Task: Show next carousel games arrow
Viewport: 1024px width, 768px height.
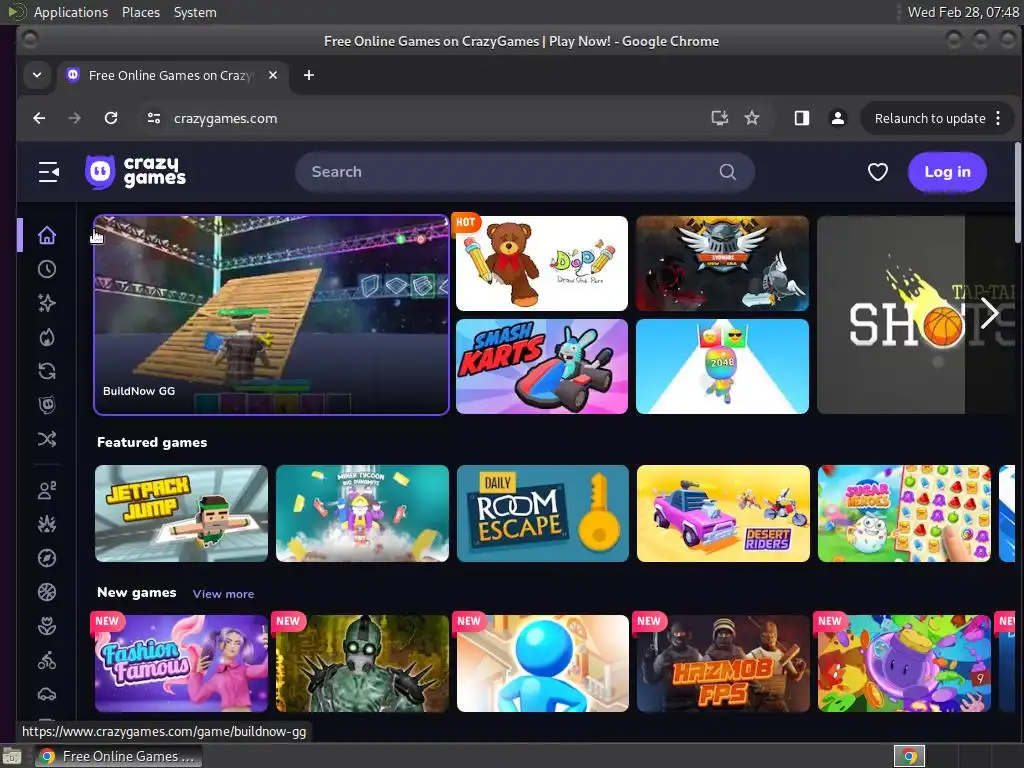Action: coord(989,313)
